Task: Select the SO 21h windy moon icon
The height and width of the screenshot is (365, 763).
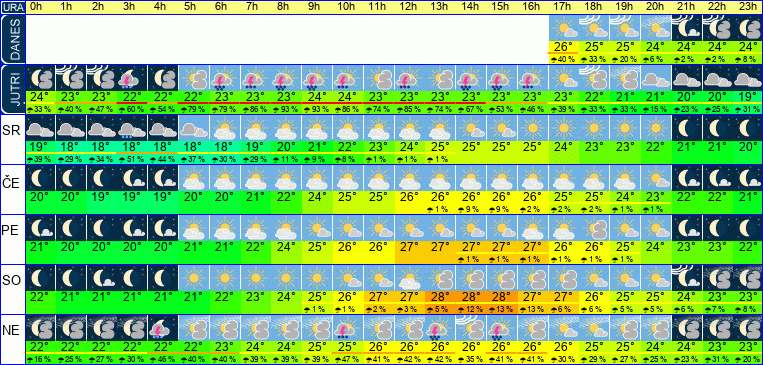Action: click(687, 278)
